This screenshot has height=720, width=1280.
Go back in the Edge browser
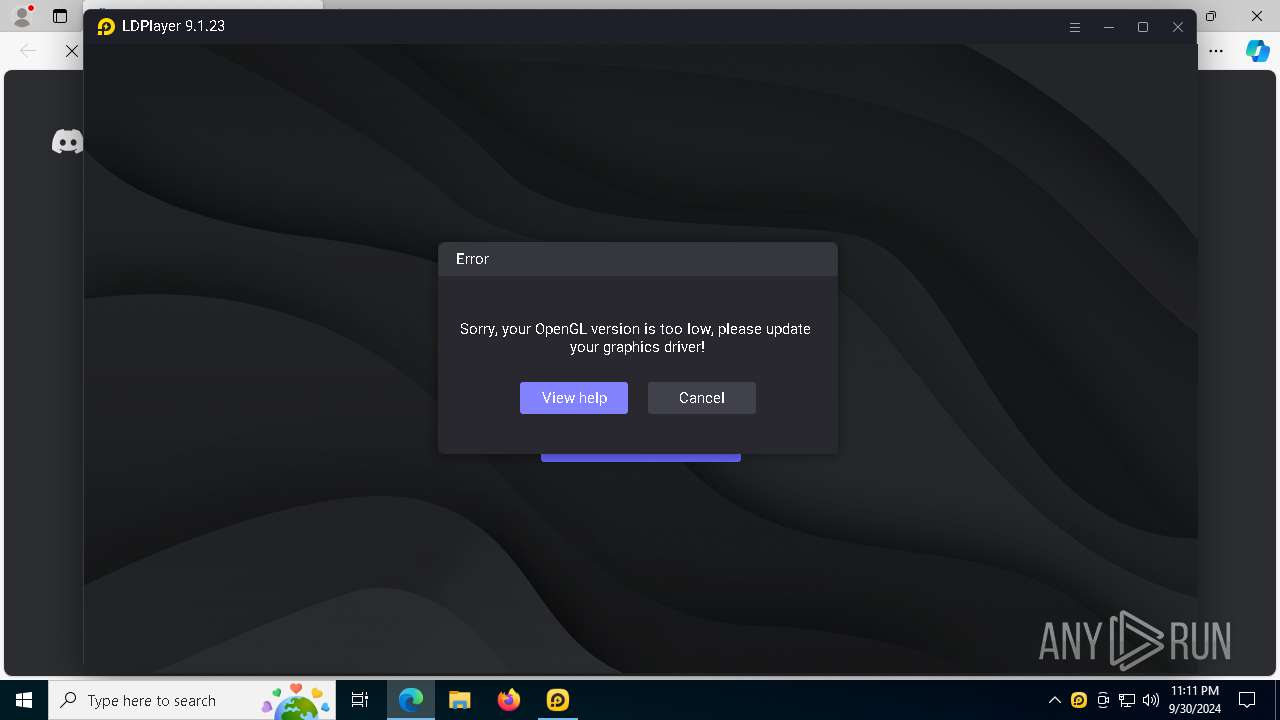[x=28, y=50]
